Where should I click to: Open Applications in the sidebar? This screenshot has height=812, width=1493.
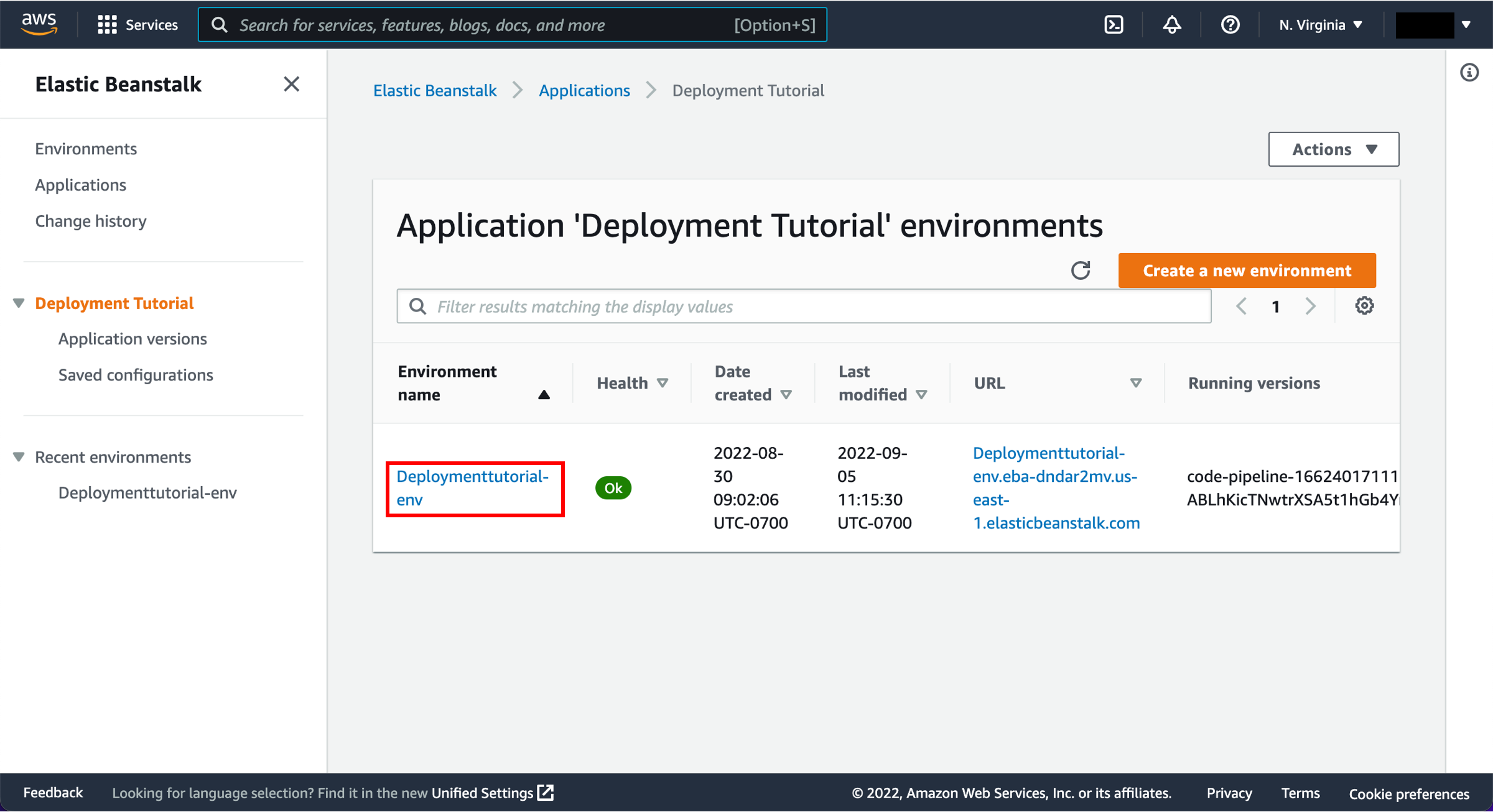(80, 185)
